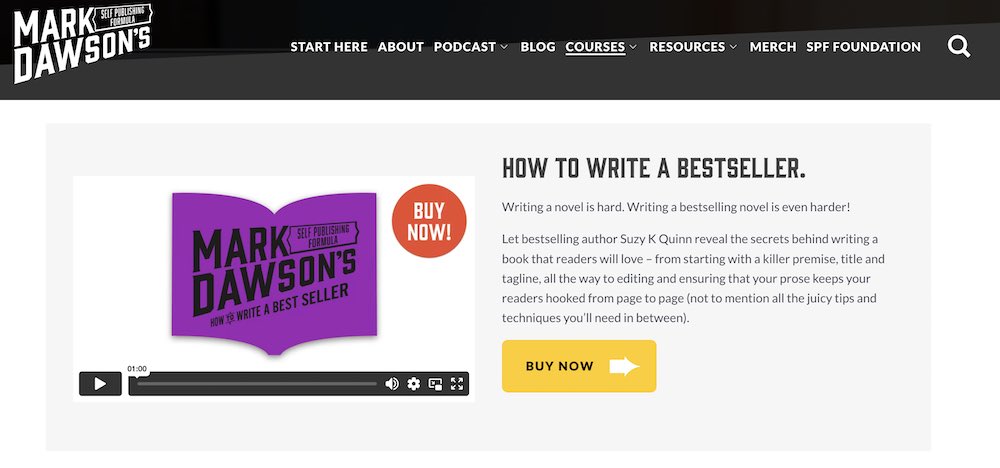Image resolution: width=1000 pixels, height=468 pixels.
Task: Seek along the video progress bar
Action: (256, 384)
